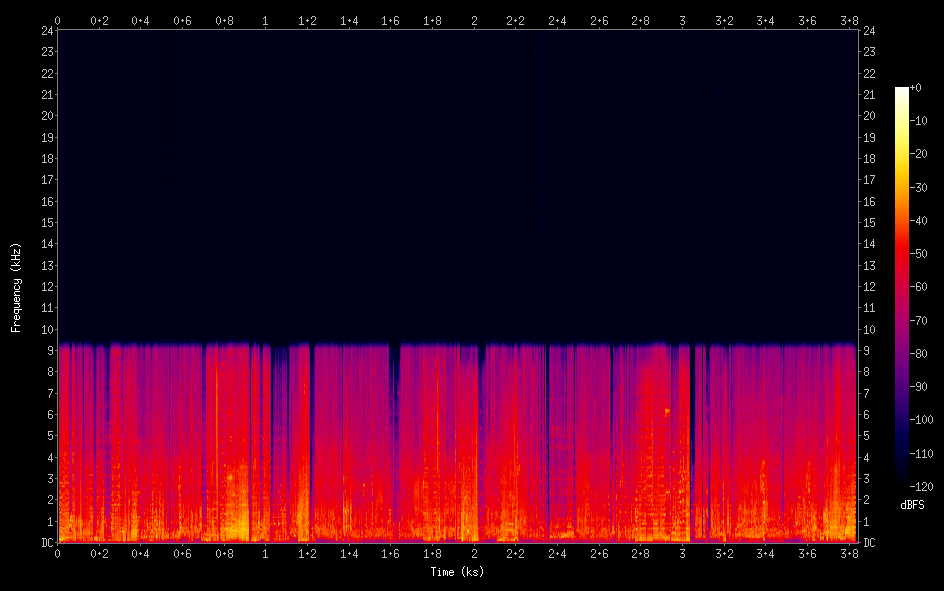Select the 9 label on the left frequency axis

point(48,351)
